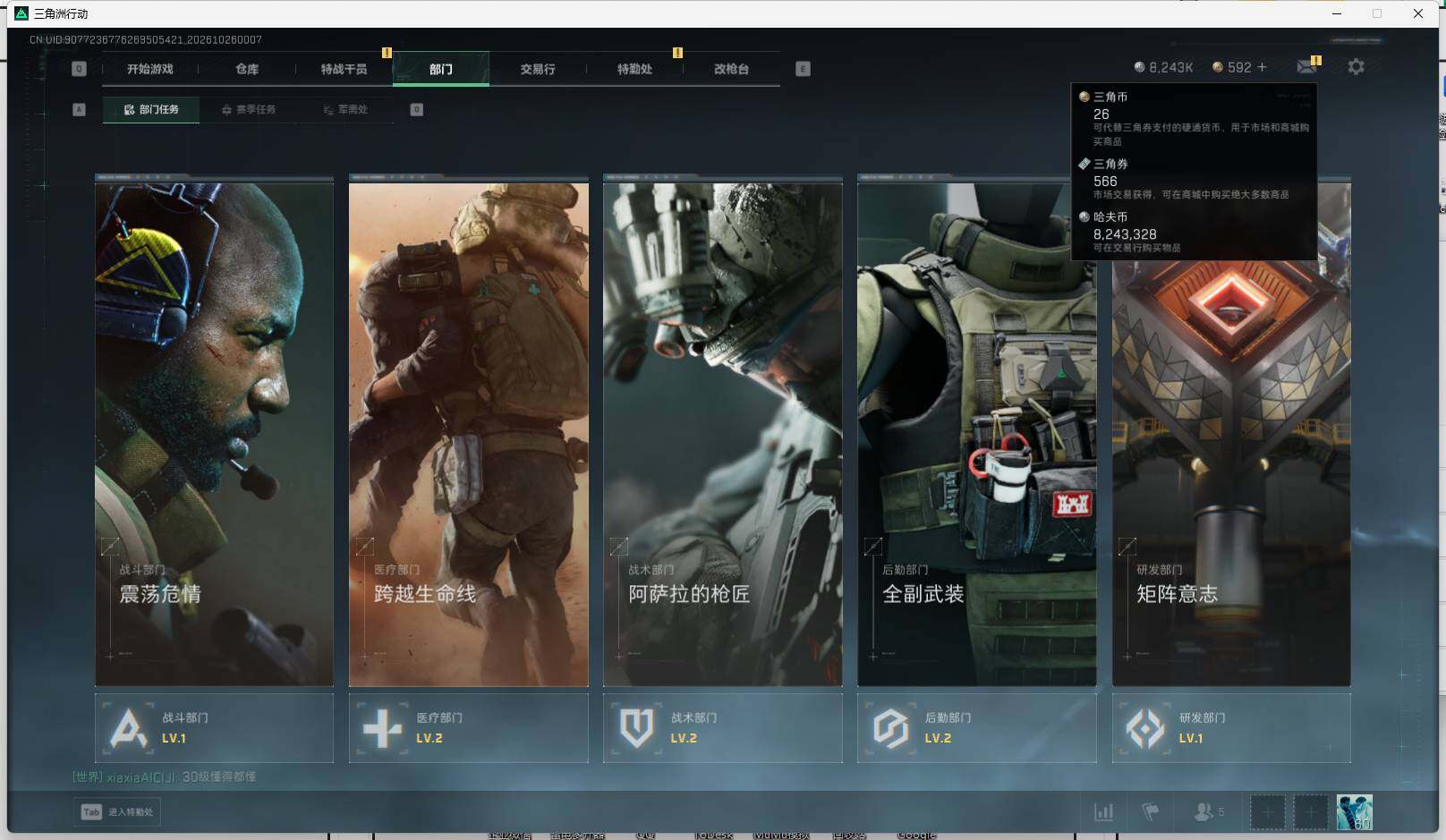Open the player avatar in bottom bar
The image size is (1446, 840).
(x=1354, y=812)
